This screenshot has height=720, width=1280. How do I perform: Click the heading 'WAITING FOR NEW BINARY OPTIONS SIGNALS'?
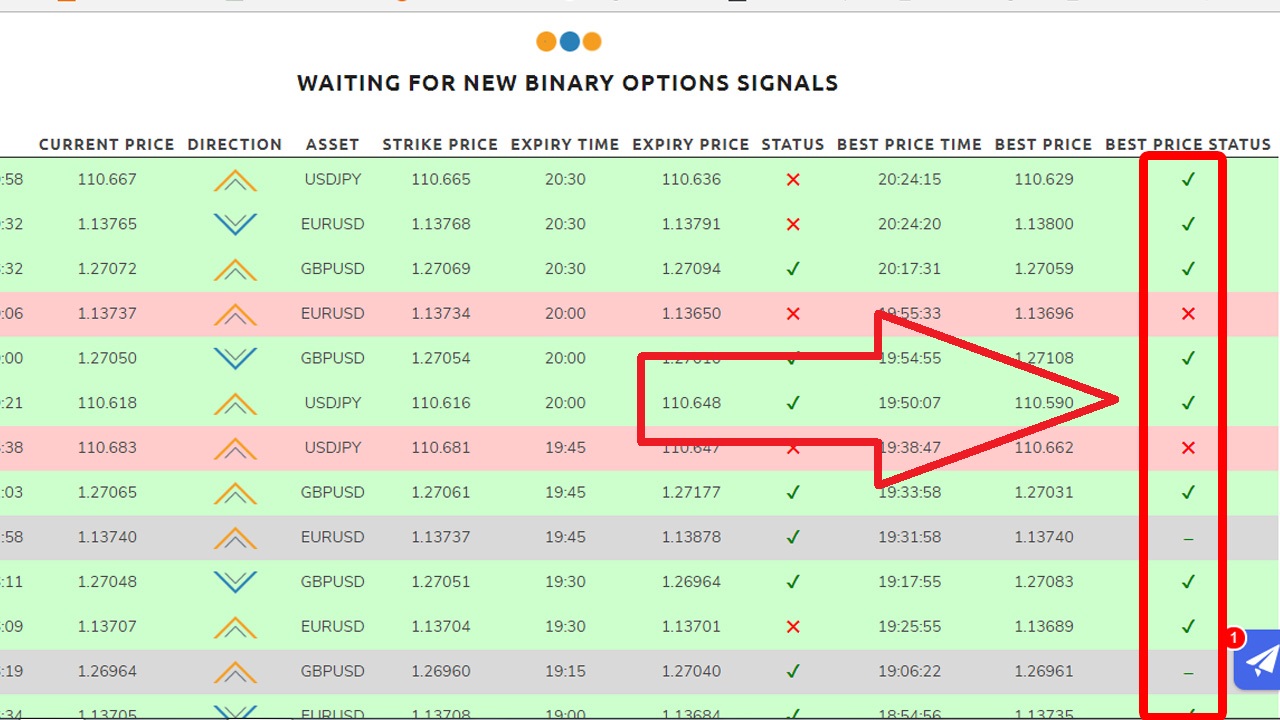(568, 83)
